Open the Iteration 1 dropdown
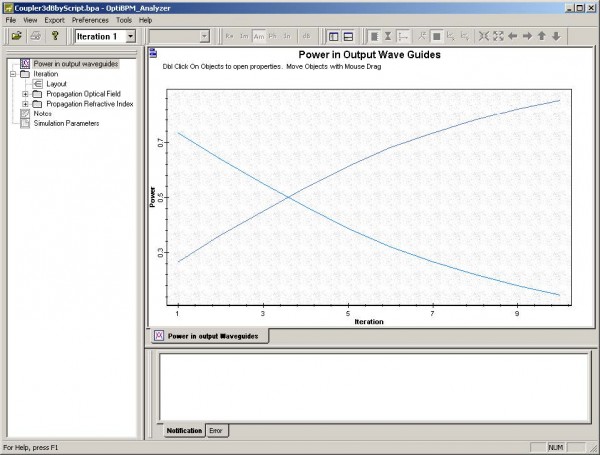This screenshot has width=600, height=455. (x=130, y=36)
